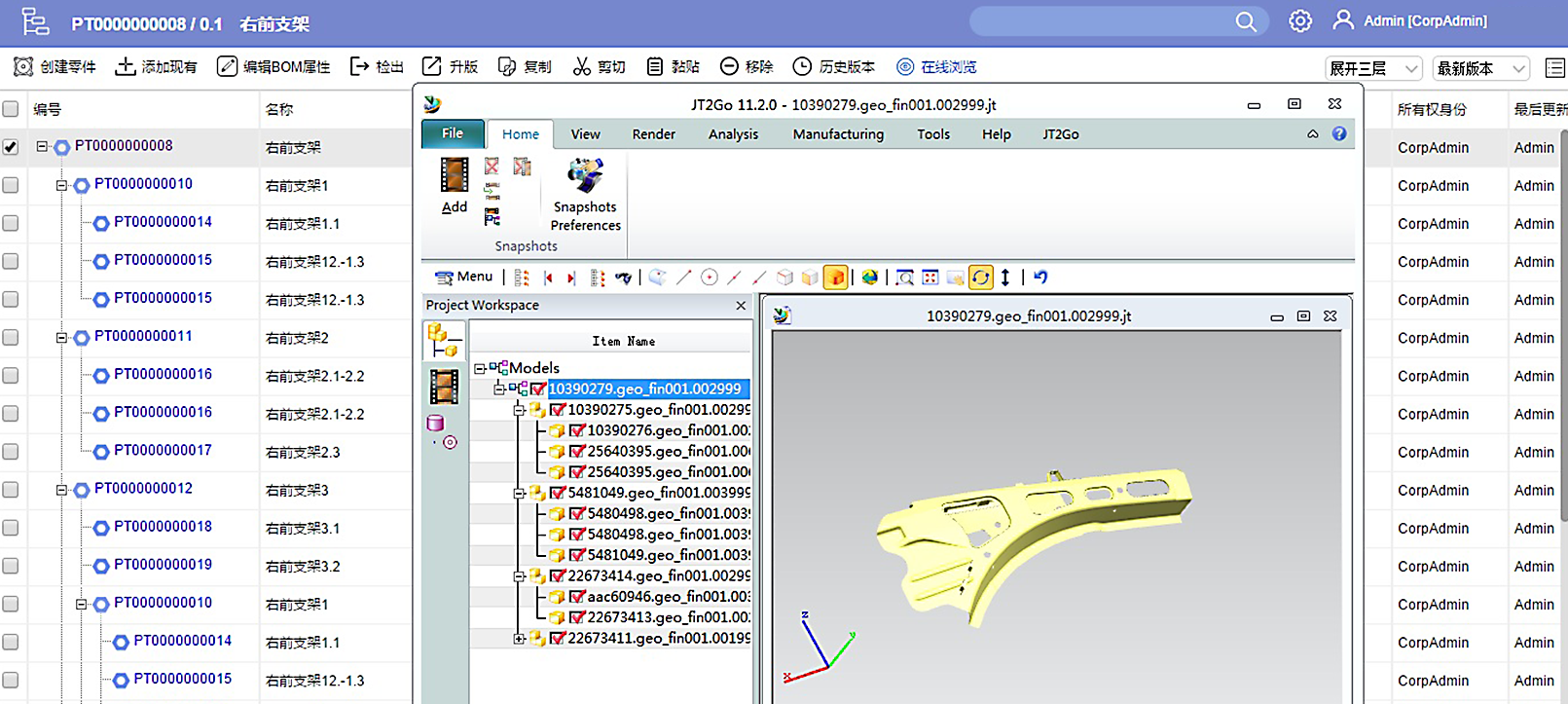1568x704 pixels.
Task: Collapse the JT2Go ribbon with the chevron
Action: point(1313,133)
